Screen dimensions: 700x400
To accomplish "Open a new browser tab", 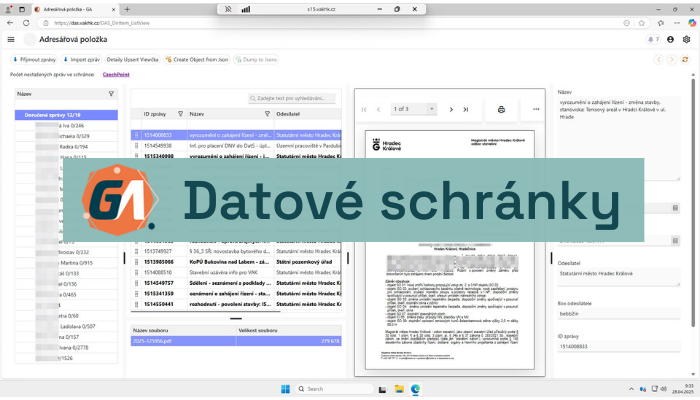I will pos(127,9).
